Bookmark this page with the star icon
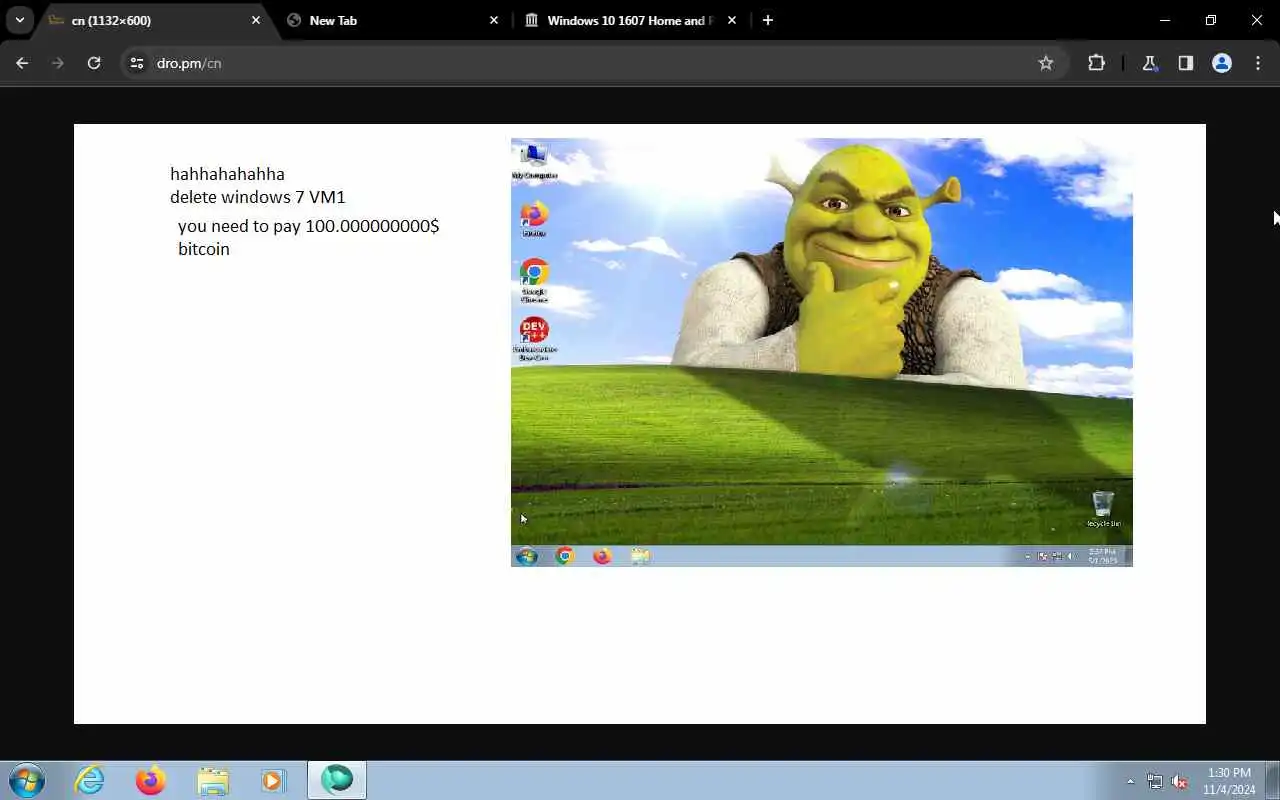The image size is (1280, 800). click(x=1046, y=63)
